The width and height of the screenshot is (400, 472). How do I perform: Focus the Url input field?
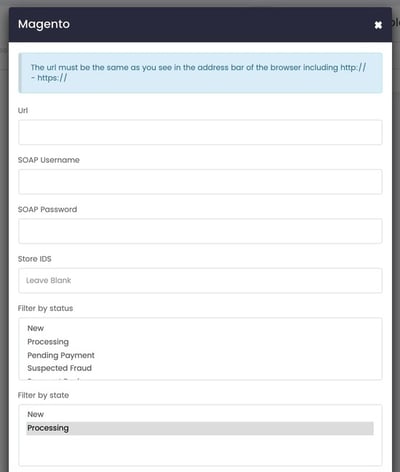coord(200,132)
